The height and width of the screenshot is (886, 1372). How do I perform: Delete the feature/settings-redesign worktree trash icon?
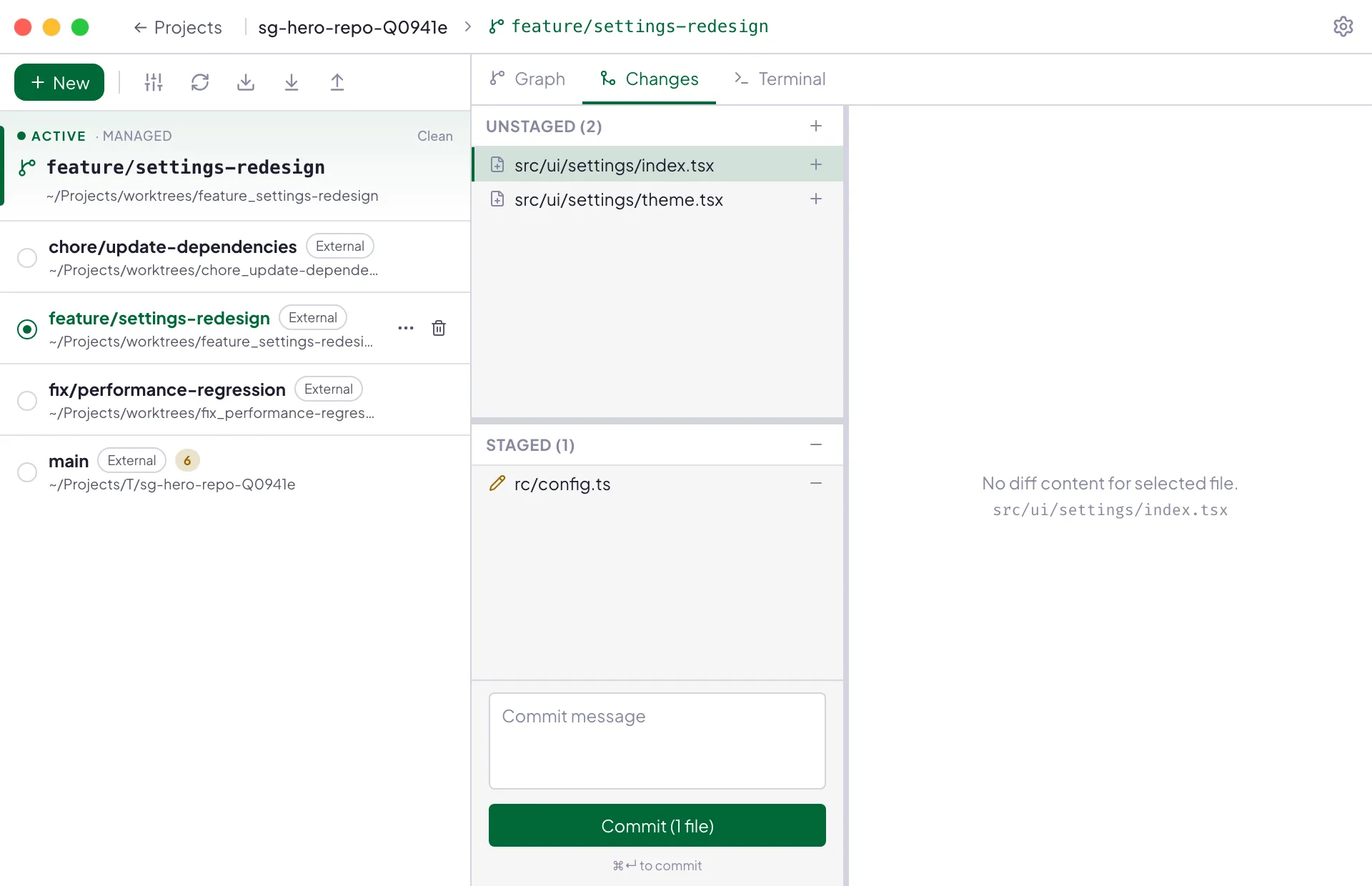[439, 328]
